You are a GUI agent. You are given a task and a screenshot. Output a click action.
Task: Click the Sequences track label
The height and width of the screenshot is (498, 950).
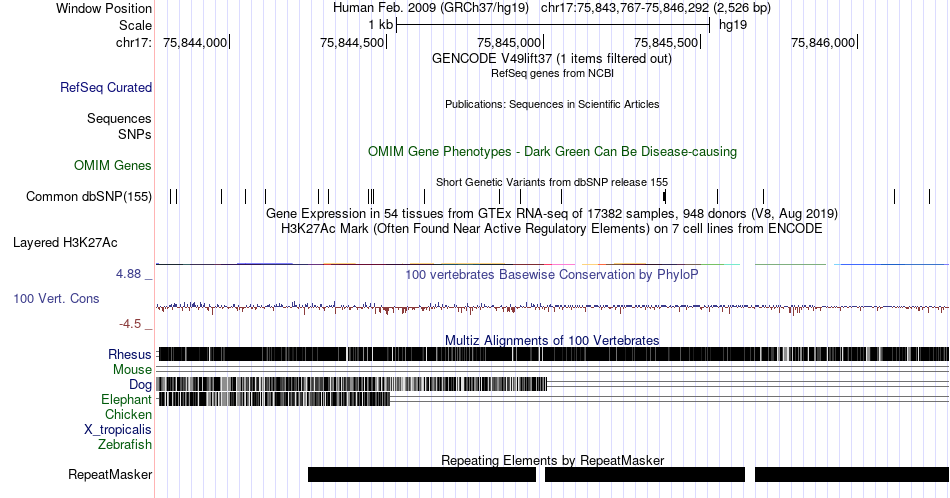click(x=119, y=118)
